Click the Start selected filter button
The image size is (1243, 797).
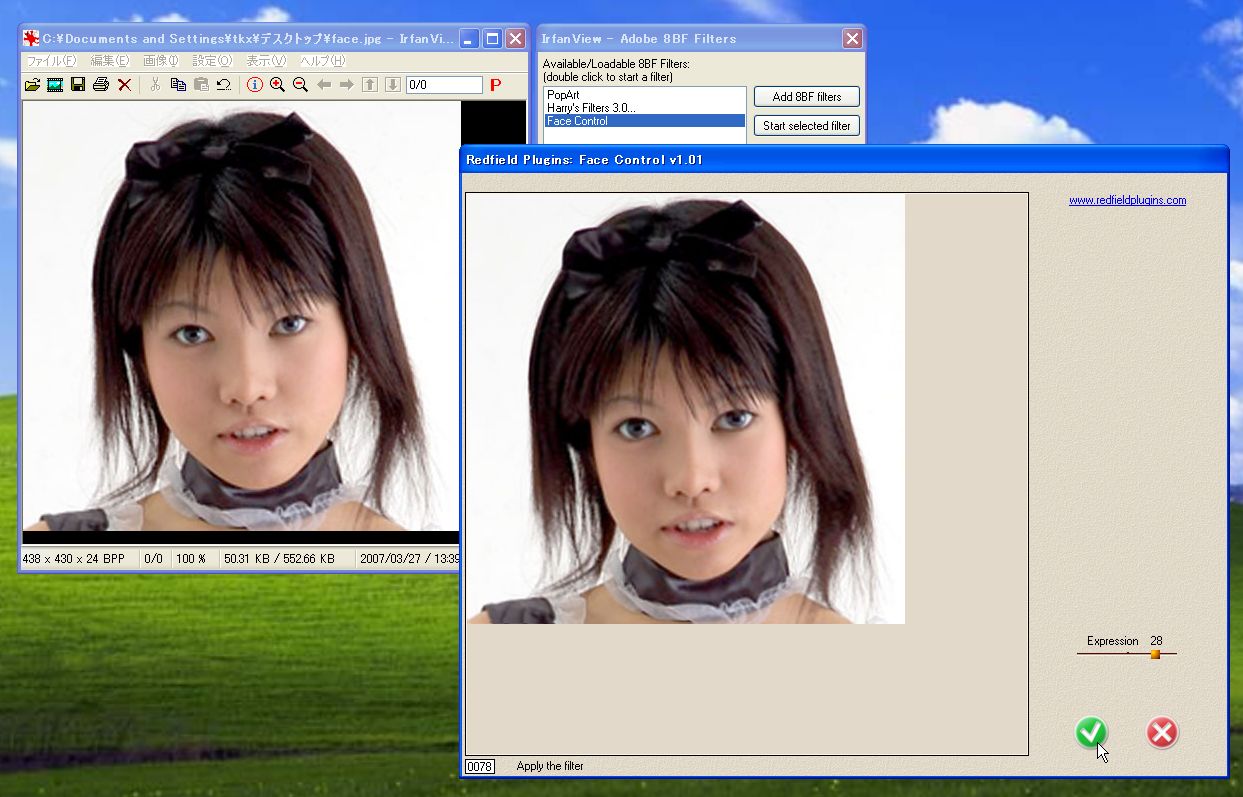pos(807,126)
